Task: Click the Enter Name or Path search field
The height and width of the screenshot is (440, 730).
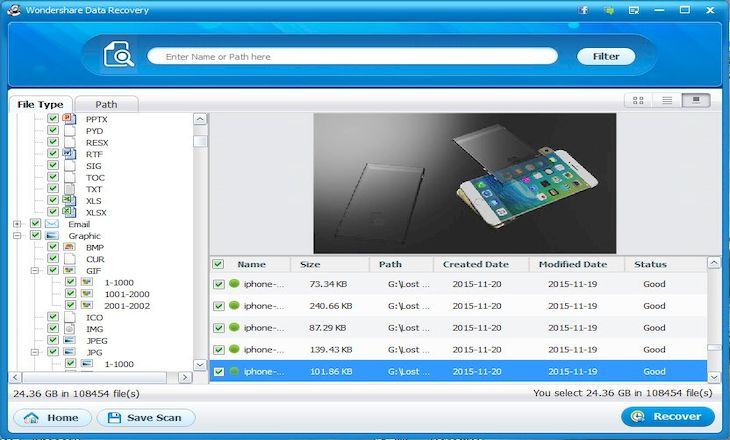Action: click(352, 56)
